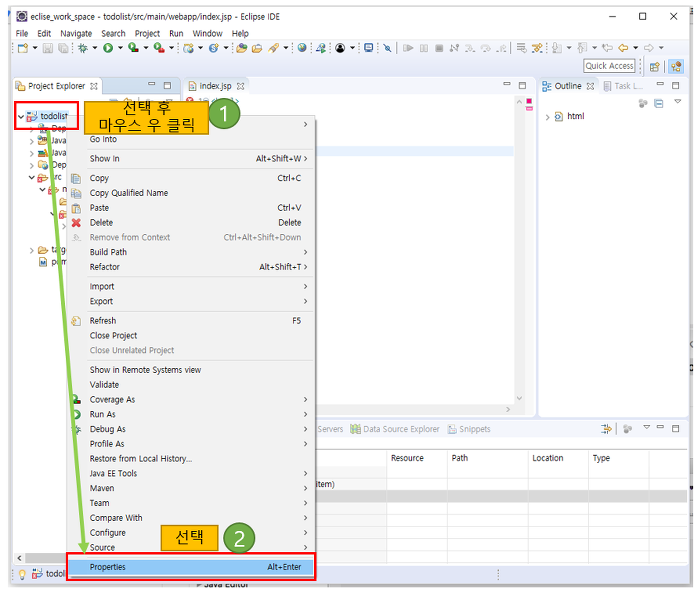The image size is (694, 596).
Task: Maximize the editor area panel
Action: pos(522,85)
